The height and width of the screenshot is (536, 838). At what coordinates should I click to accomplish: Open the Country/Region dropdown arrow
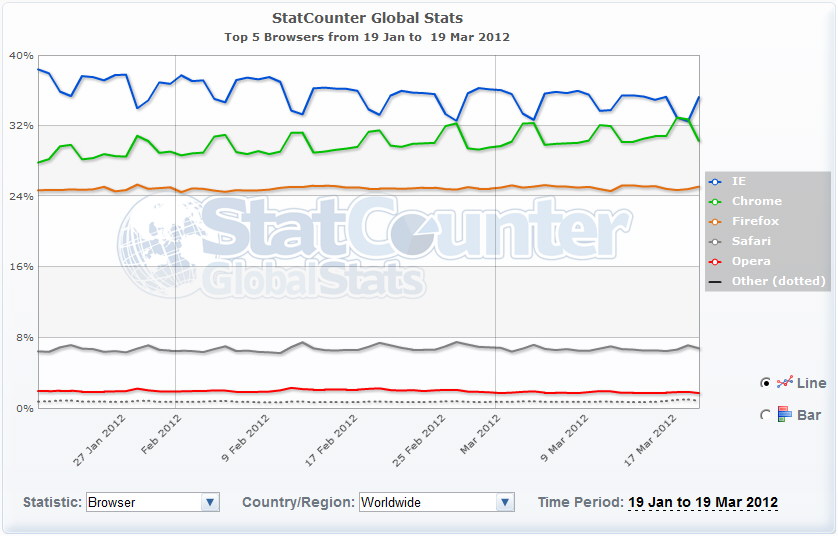coord(505,502)
